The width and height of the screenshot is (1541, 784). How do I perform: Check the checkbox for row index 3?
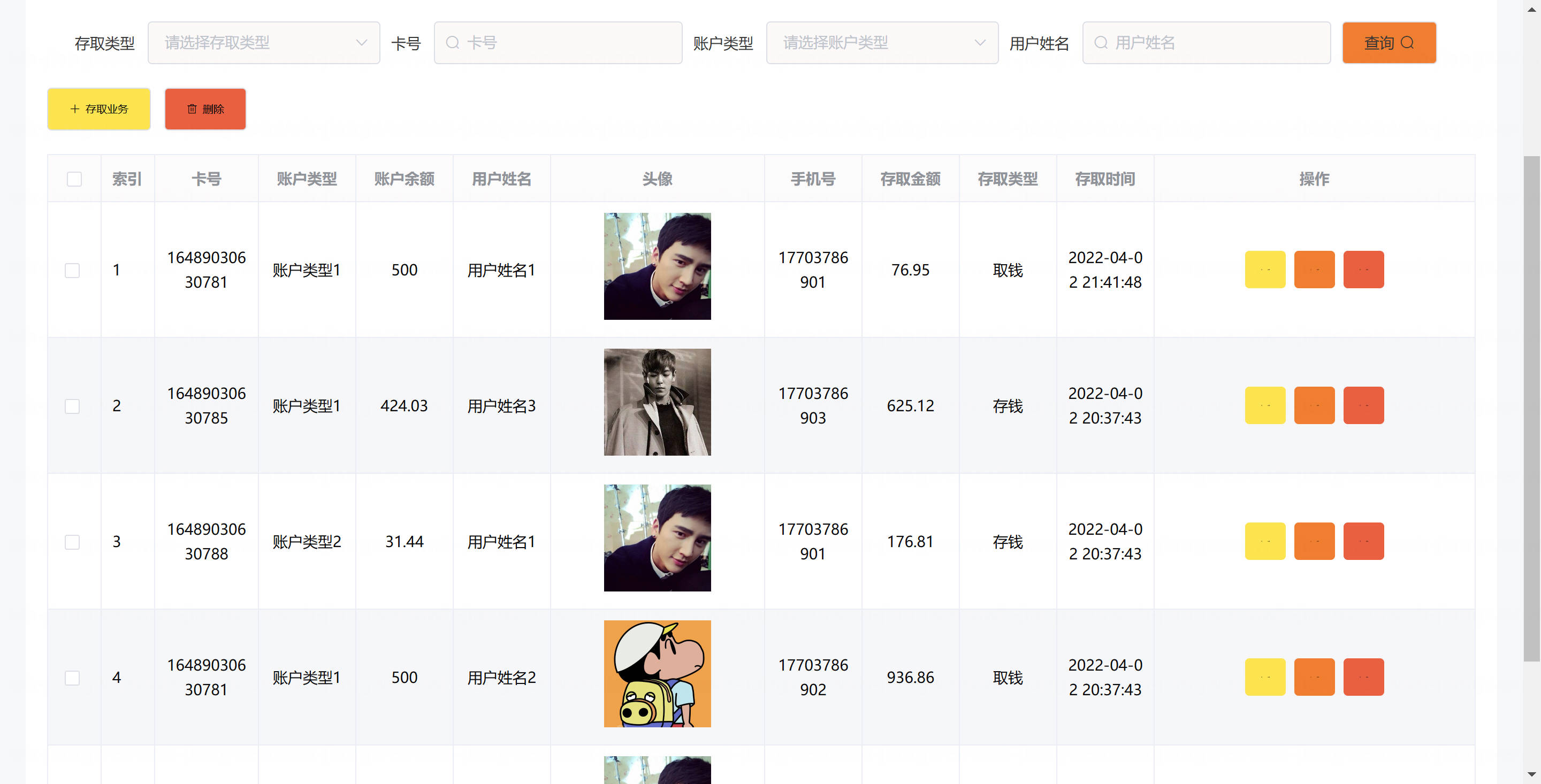tap(72, 542)
